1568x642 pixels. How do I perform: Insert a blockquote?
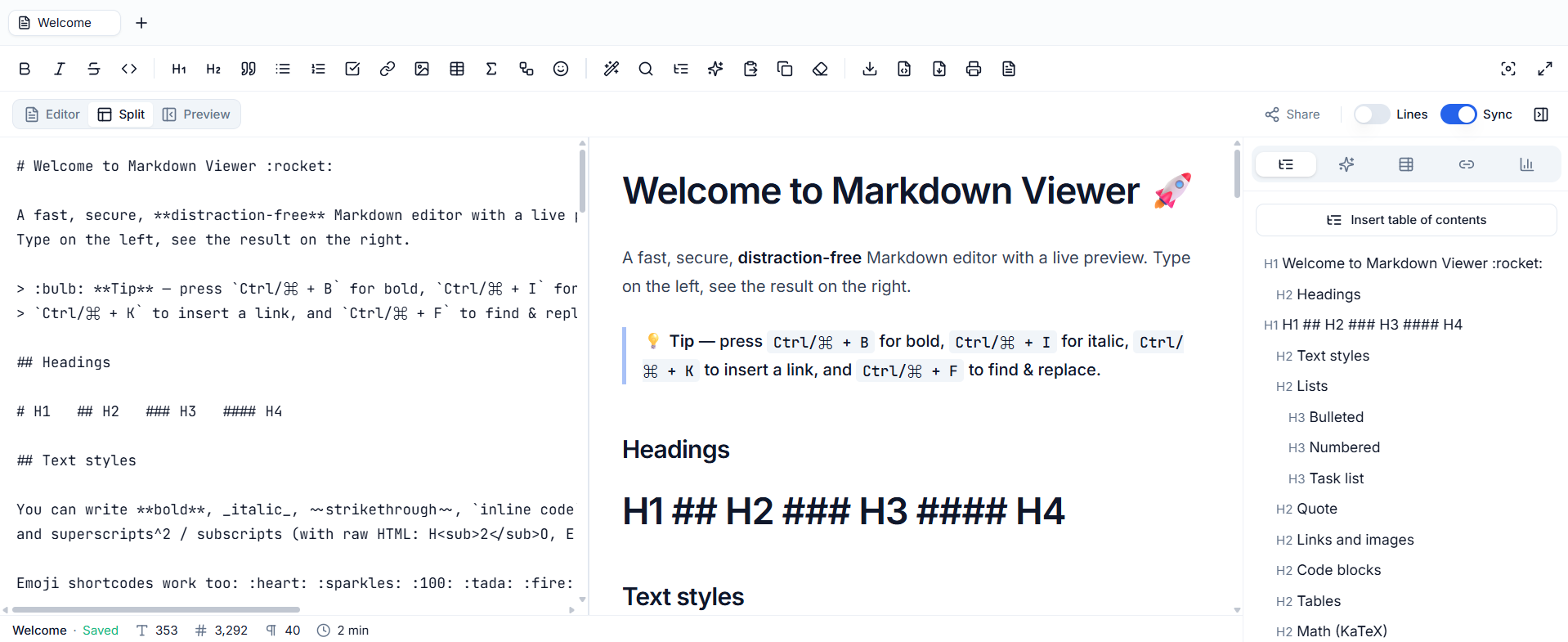[x=249, y=69]
